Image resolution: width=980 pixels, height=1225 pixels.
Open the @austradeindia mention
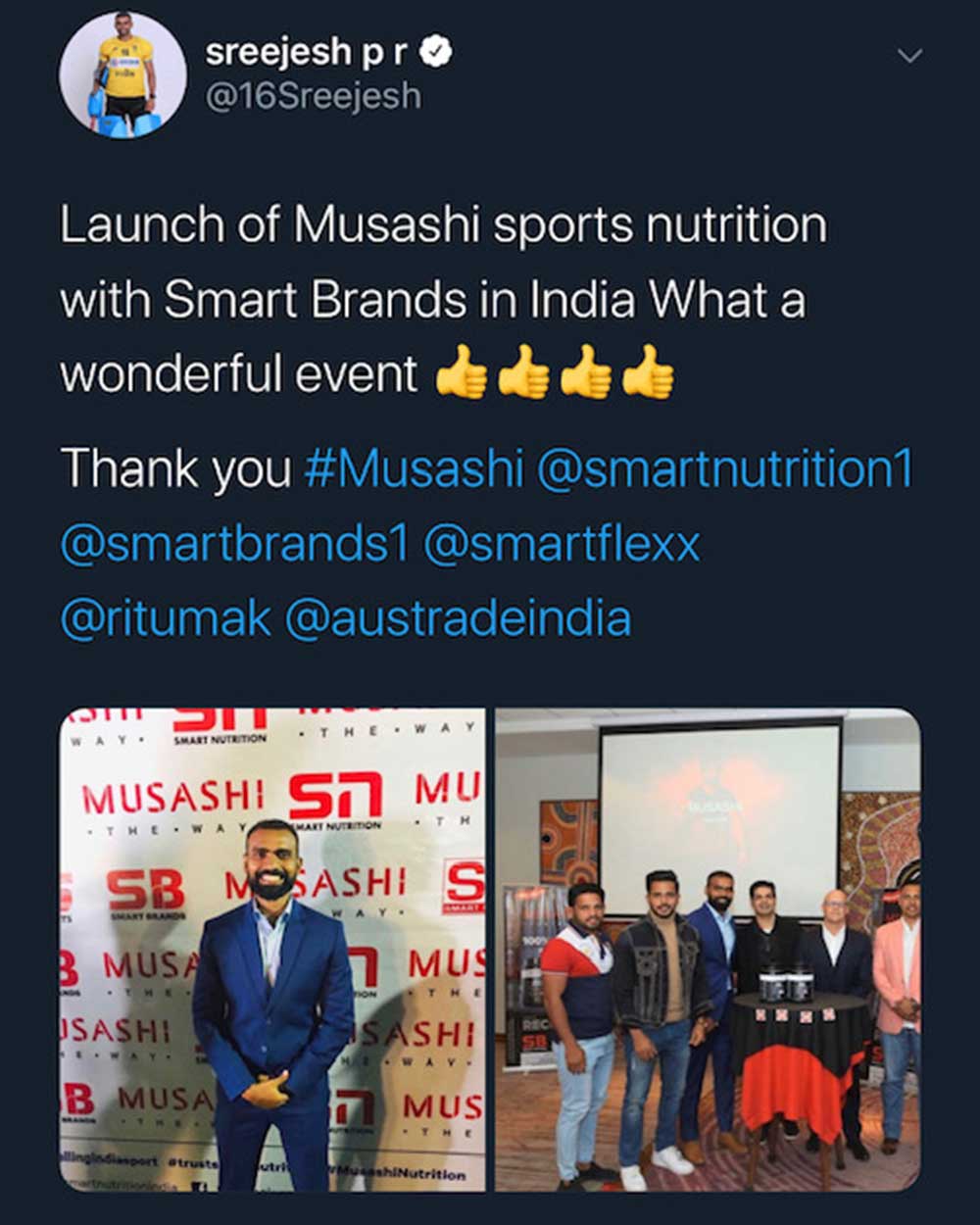[x=459, y=619]
